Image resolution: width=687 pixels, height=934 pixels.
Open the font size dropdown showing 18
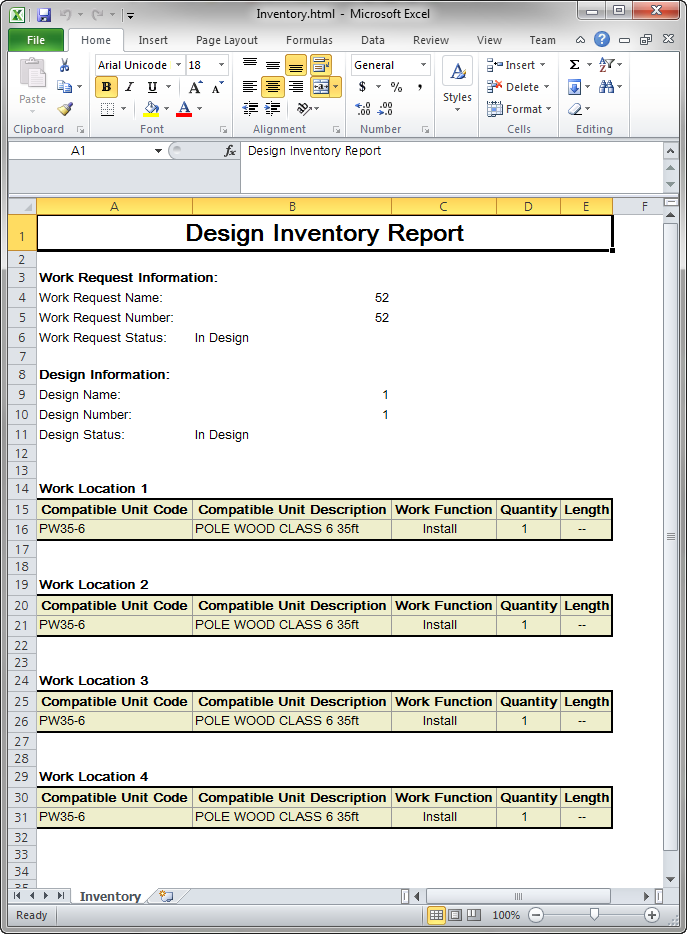click(206, 65)
